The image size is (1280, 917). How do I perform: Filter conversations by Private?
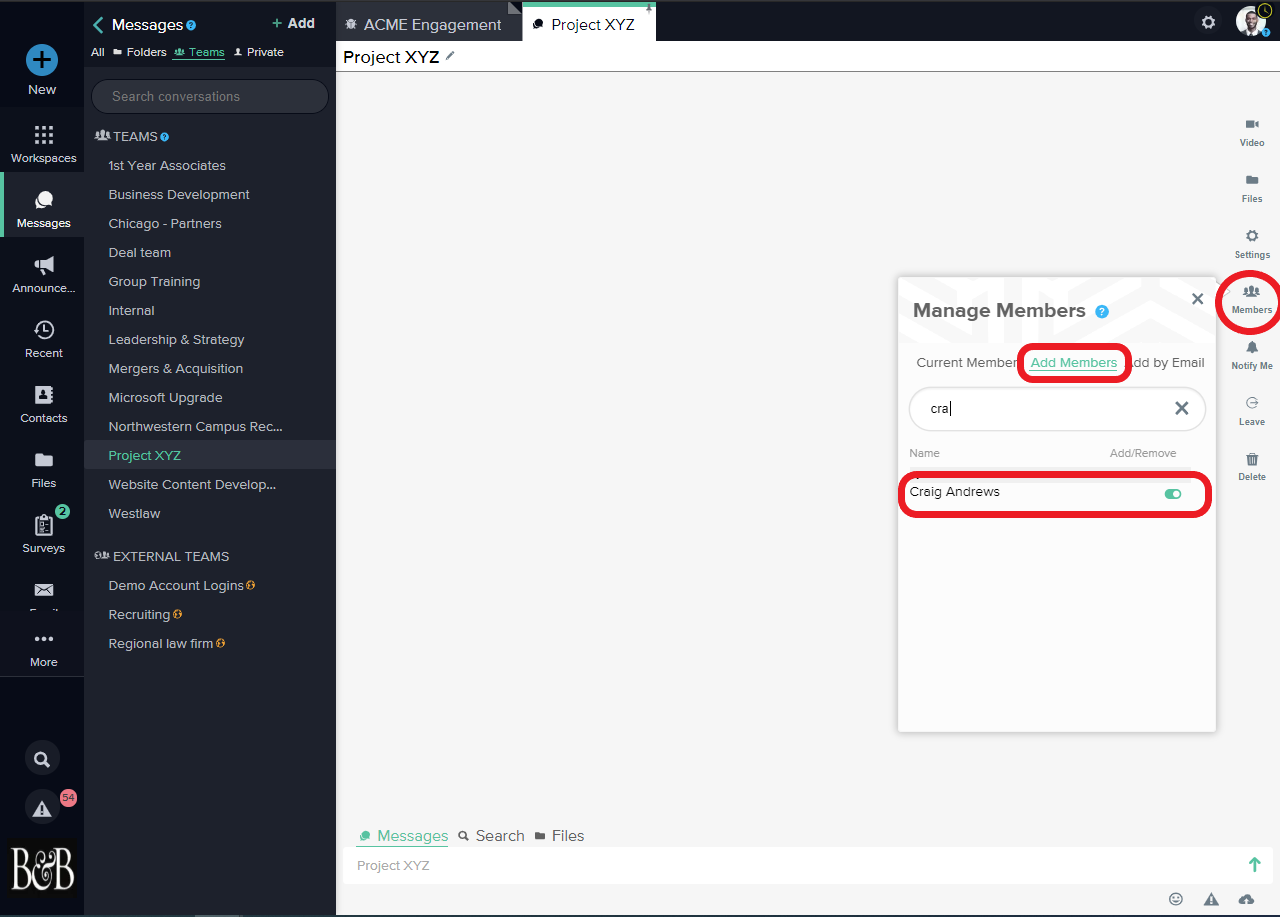coord(258,52)
